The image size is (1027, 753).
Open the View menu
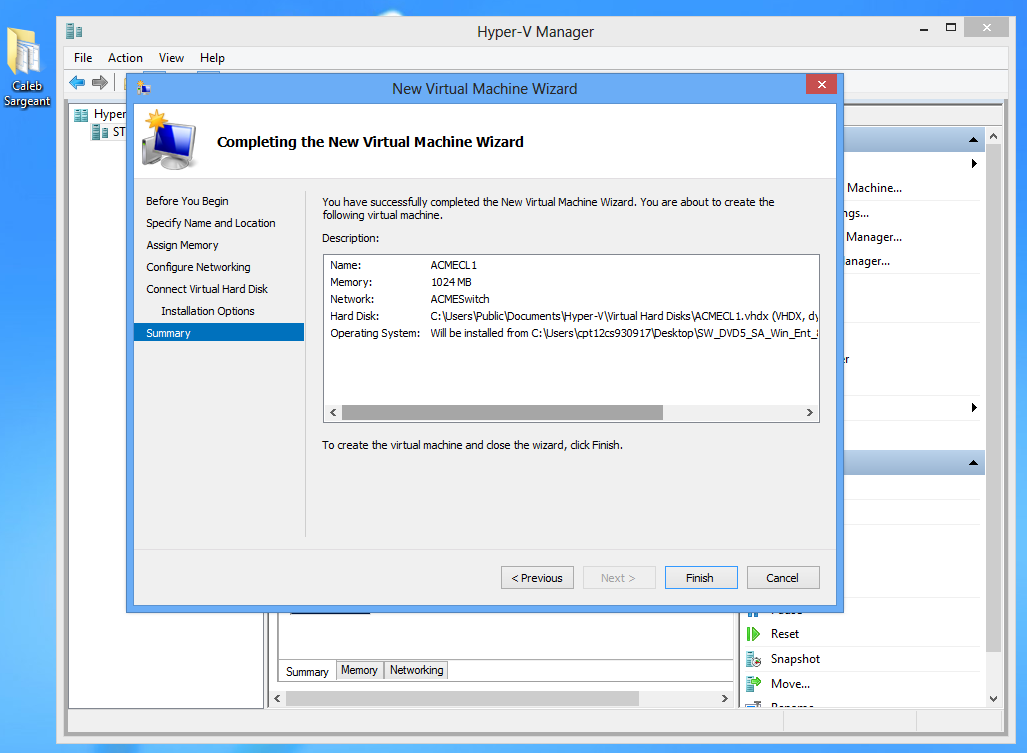pyautogui.click(x=171, y=58)
